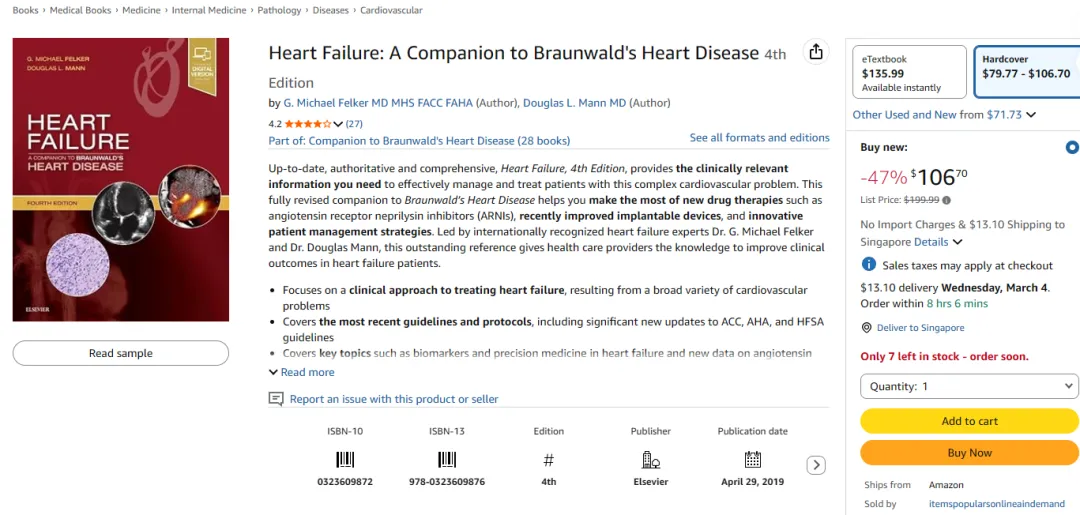Click the Edition hash icon
The image size is (1080, 515).
pyautogui.click(x=548, y=460)
